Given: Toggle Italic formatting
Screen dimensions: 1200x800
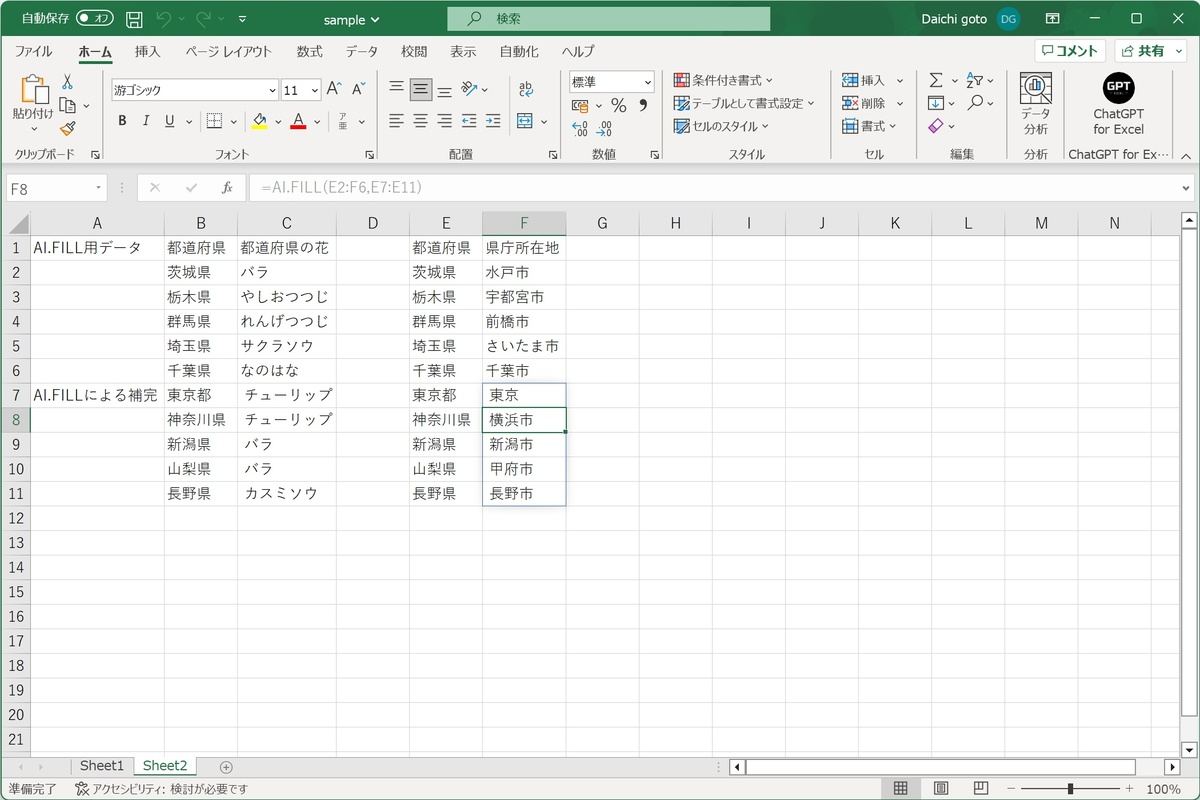Looking at the screenshot, I should tap(146, 121).
